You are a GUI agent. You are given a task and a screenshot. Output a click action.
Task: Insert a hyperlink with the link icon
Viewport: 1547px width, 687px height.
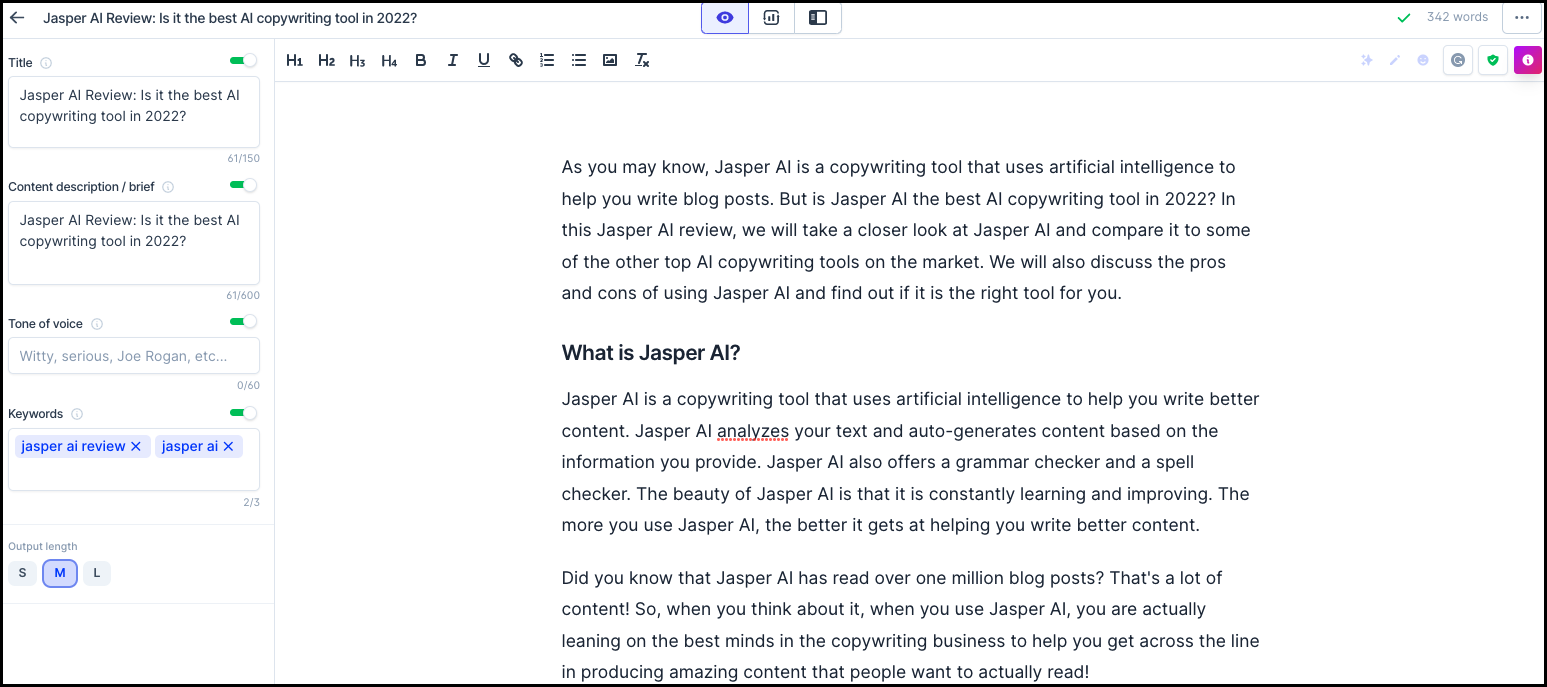tap(516, 60)
